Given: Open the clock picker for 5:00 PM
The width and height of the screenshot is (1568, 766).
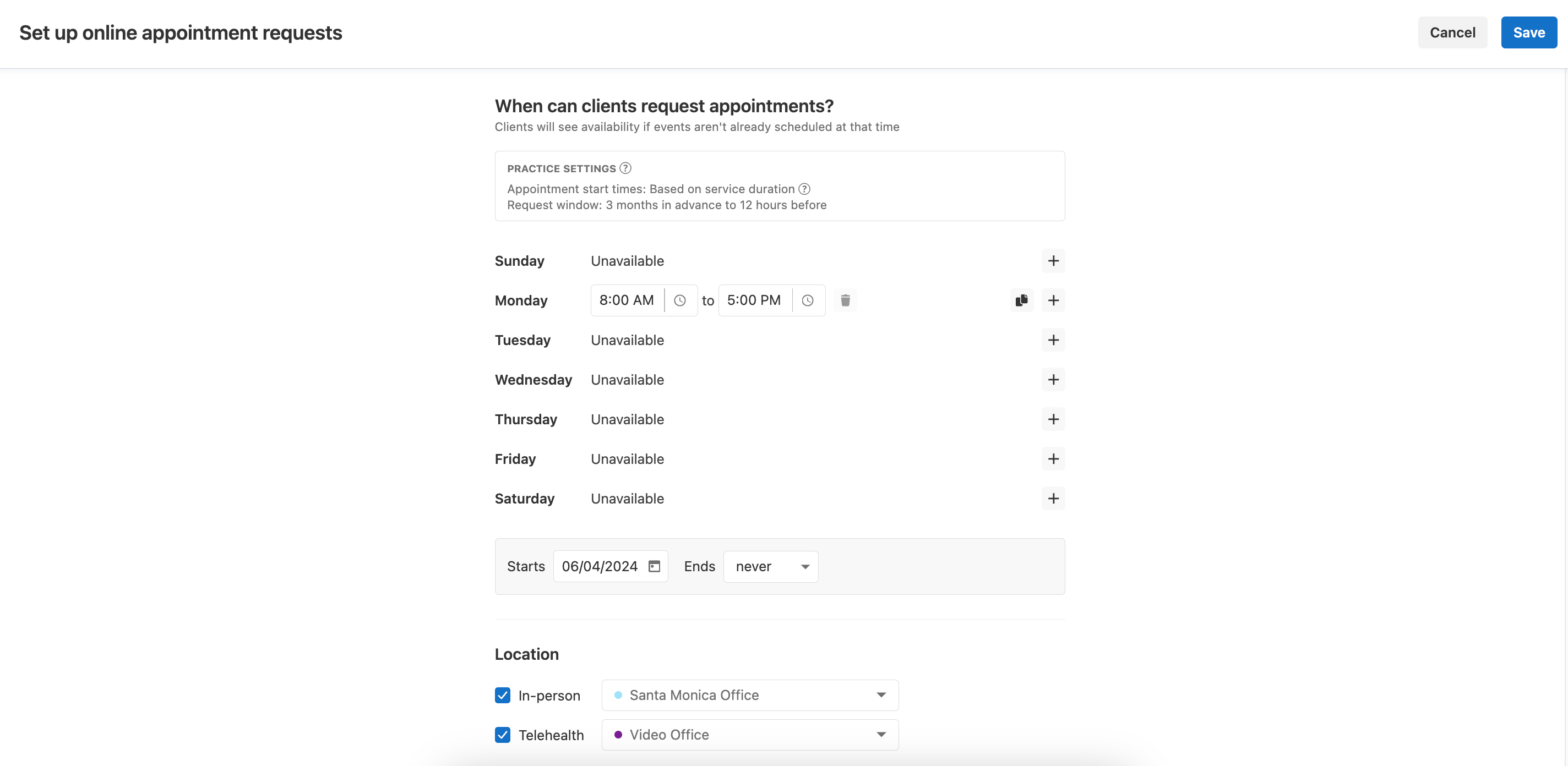Looking at the screenshot, I should (x=808, y=300).
